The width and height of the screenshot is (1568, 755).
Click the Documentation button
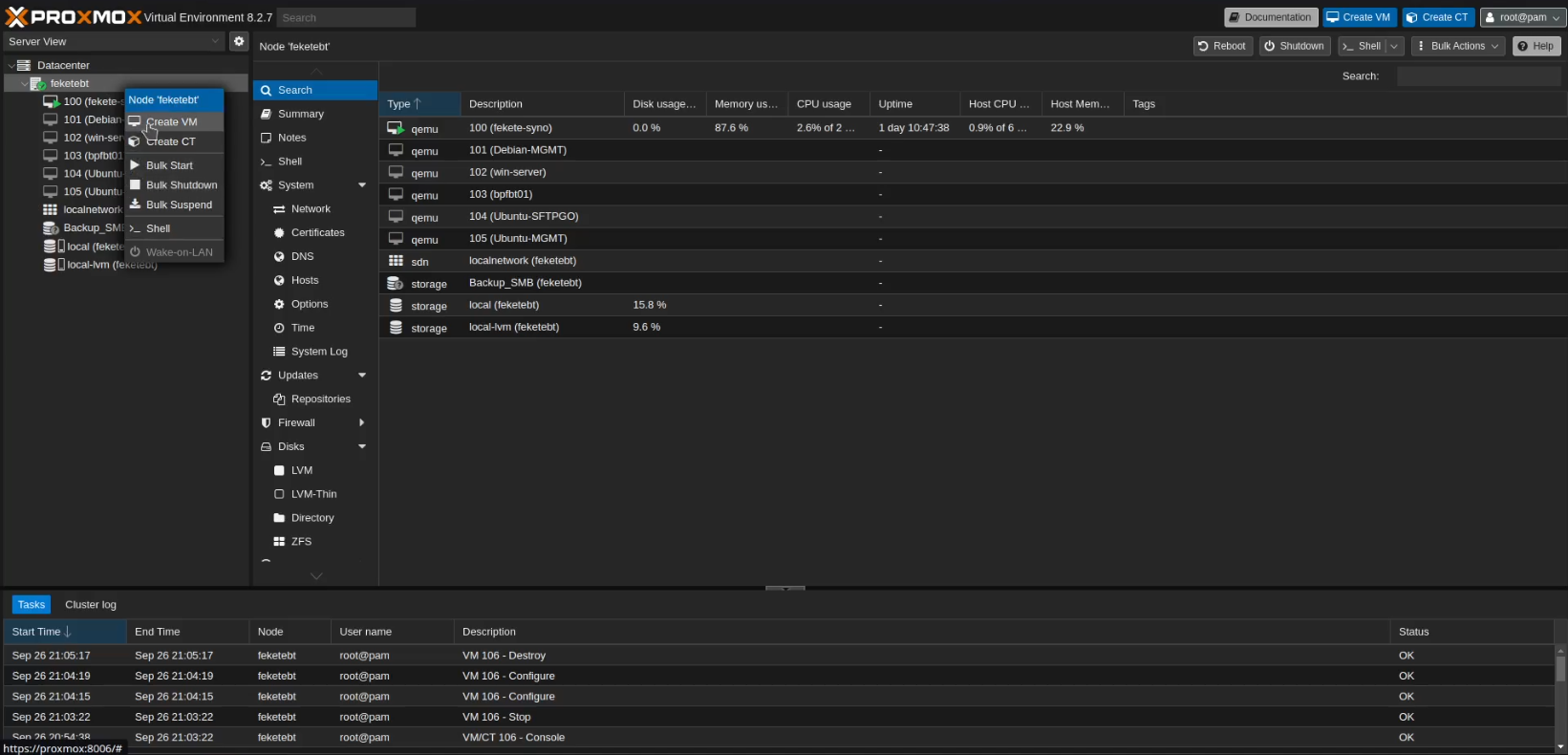[1271, 17]
